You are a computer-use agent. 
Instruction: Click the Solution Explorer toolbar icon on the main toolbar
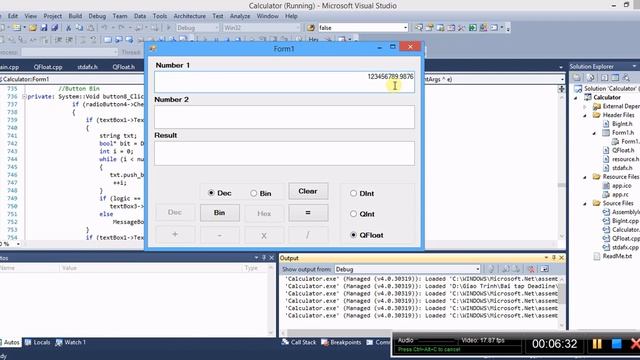point(419,28)
